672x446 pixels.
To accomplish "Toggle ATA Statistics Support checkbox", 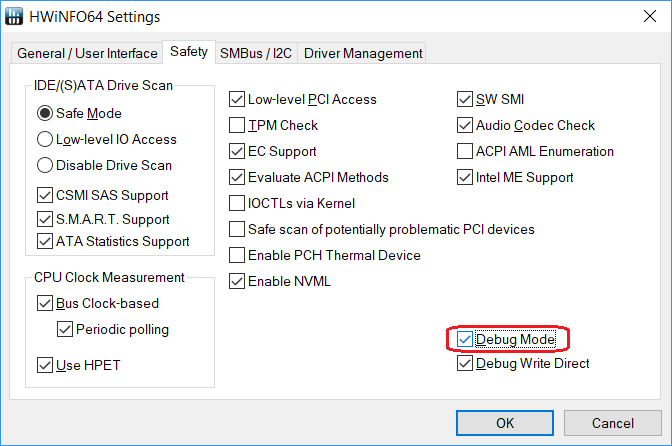I will click(x=45, y=241).
